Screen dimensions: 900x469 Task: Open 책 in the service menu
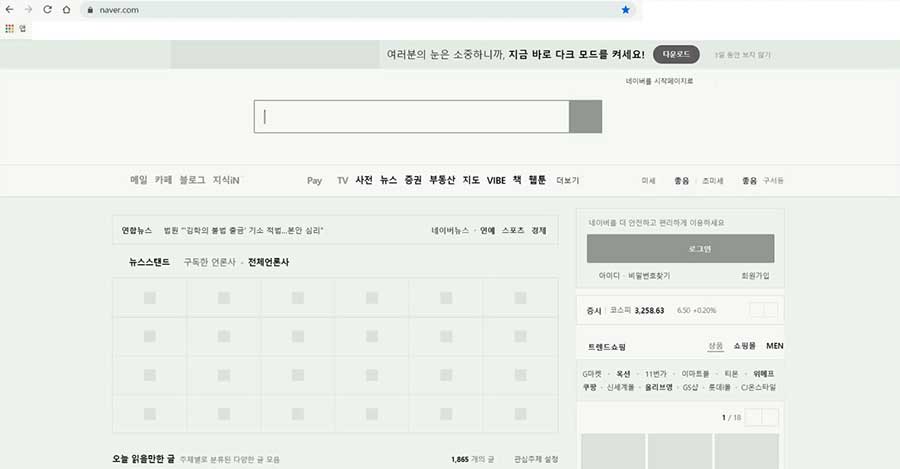coord(517,180)
